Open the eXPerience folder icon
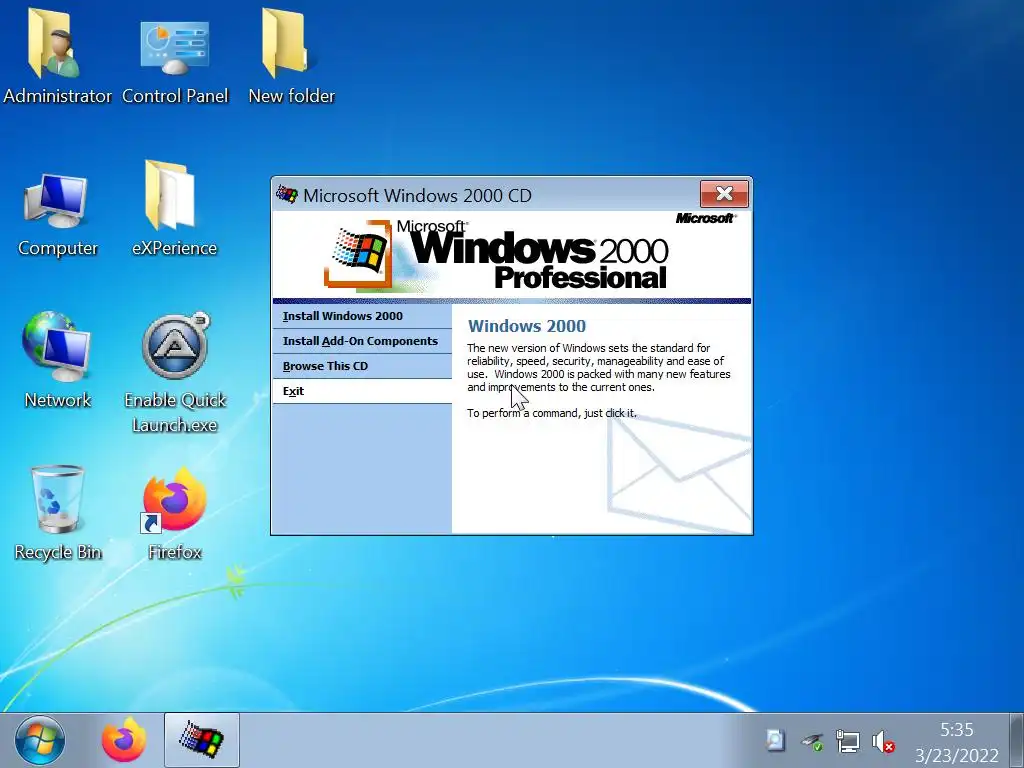1024x768 pixels. point(174,209)
